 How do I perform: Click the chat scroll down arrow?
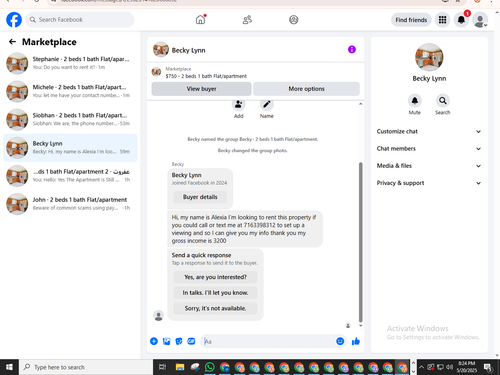[x=360, y=326]
